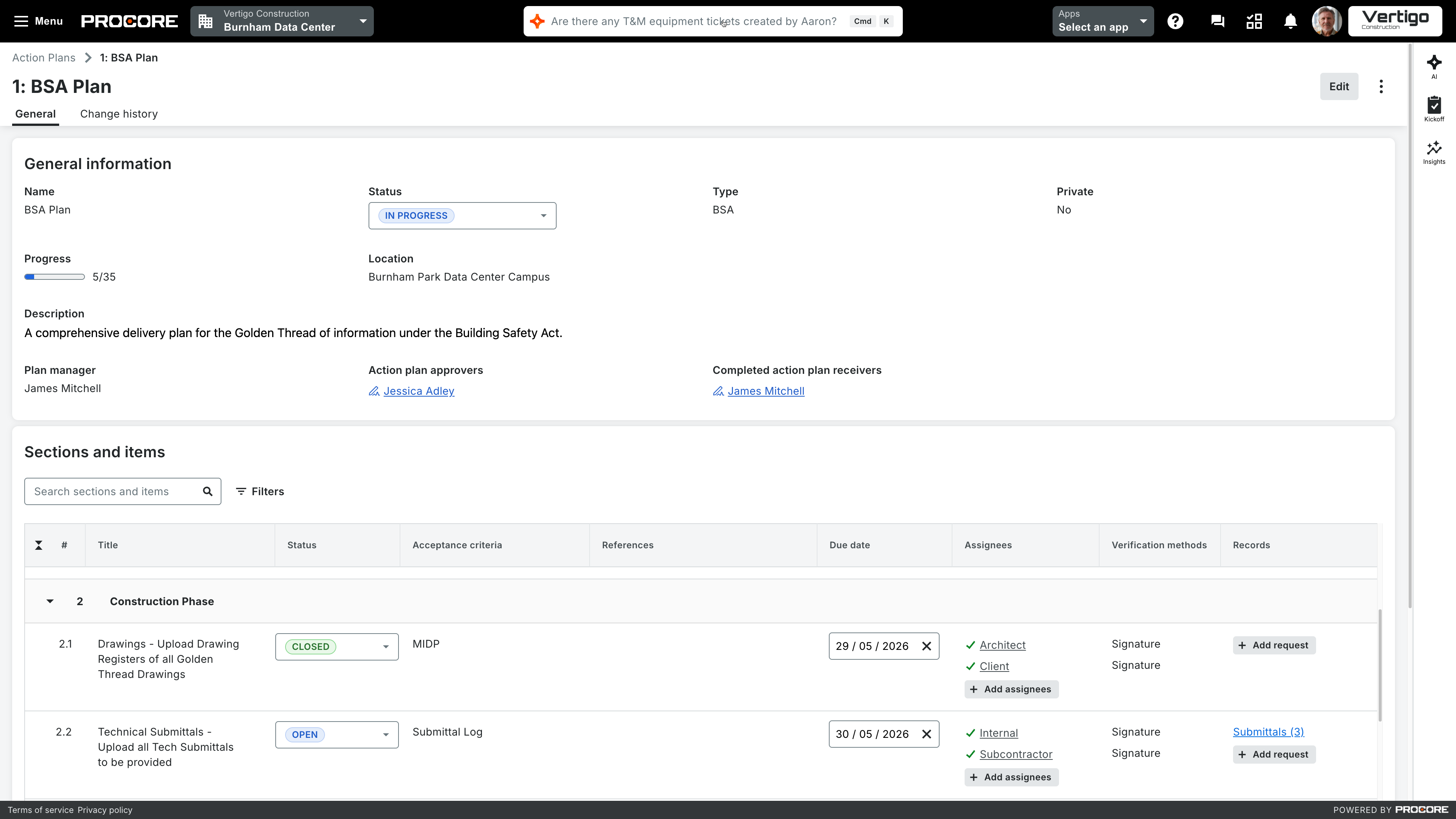Click the green check beside Internal
Screen dimensions: 1456x819
point(971,733)
